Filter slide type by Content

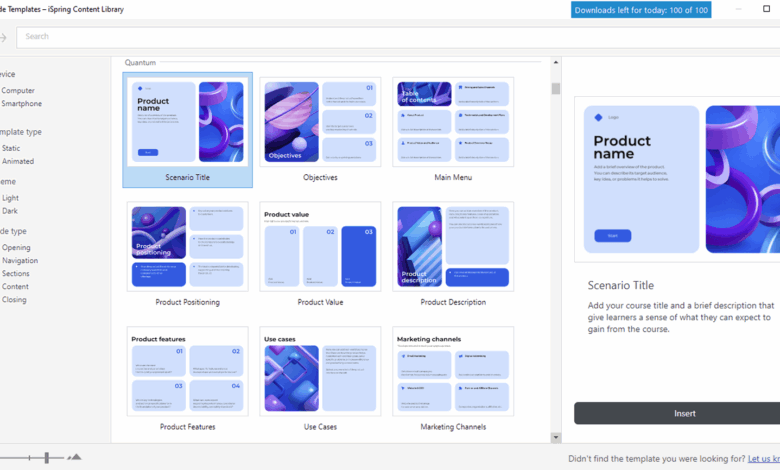pos(15,286)
